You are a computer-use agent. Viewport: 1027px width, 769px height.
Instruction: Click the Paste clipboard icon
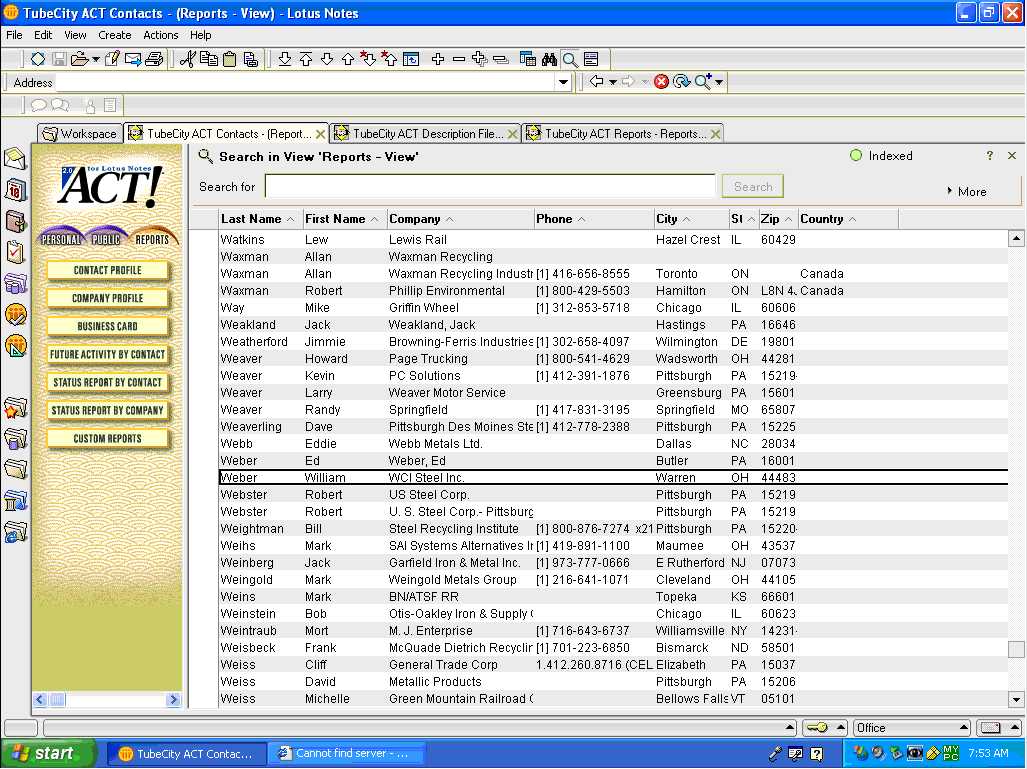[229, 60]
